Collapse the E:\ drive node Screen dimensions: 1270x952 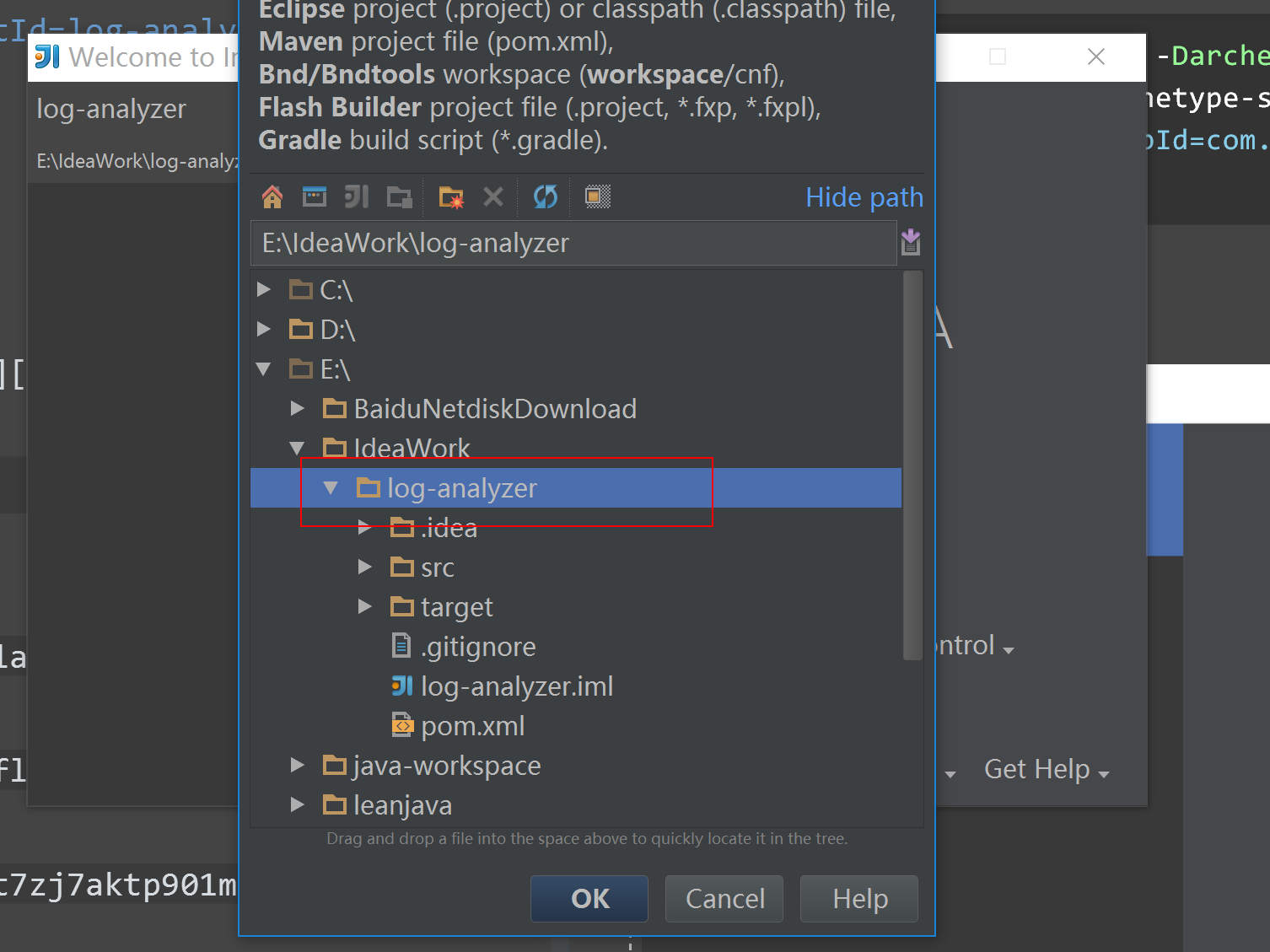[x=264, y=368]
